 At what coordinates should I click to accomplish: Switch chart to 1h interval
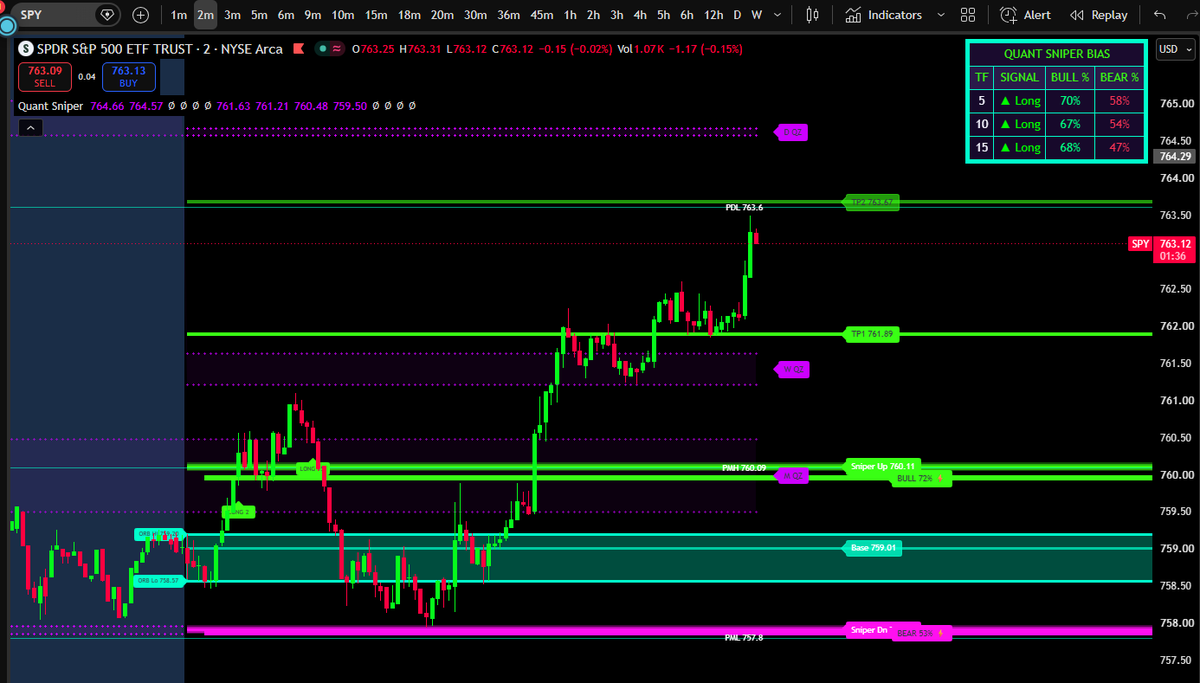[x=570, y=15]
